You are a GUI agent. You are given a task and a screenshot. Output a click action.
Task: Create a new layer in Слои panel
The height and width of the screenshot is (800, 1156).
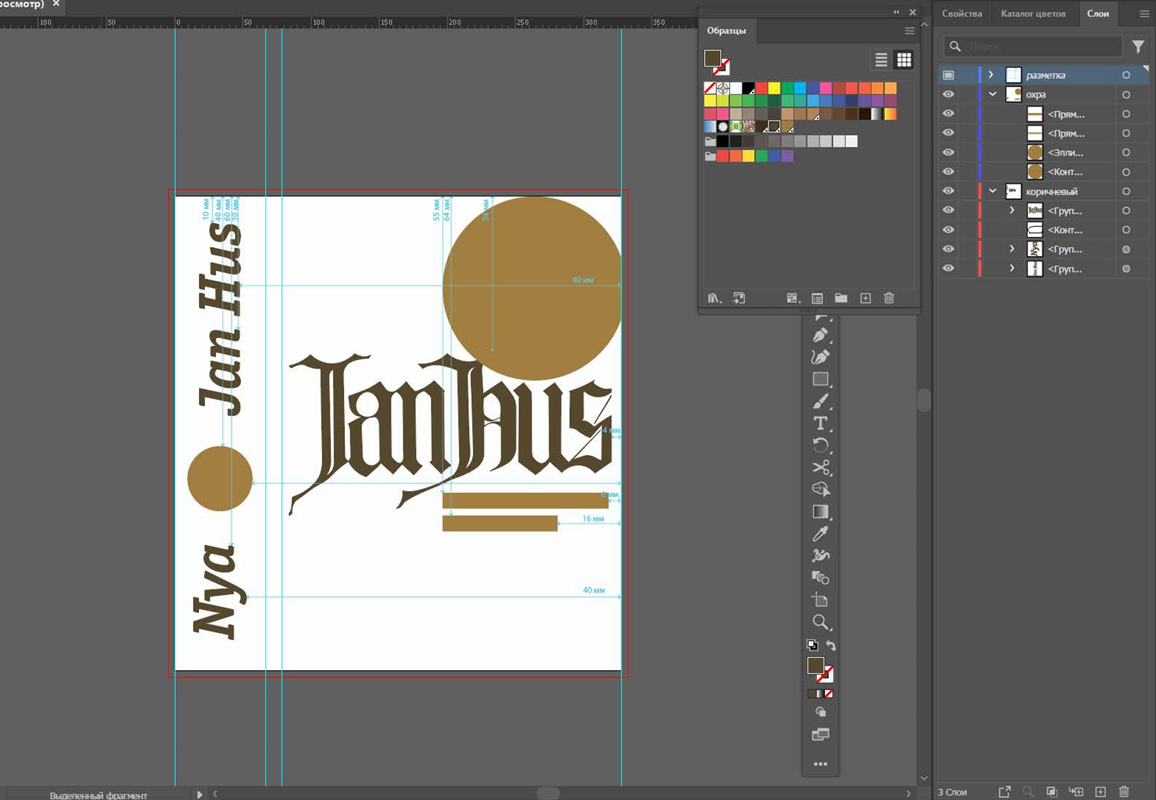[1101, 792]
